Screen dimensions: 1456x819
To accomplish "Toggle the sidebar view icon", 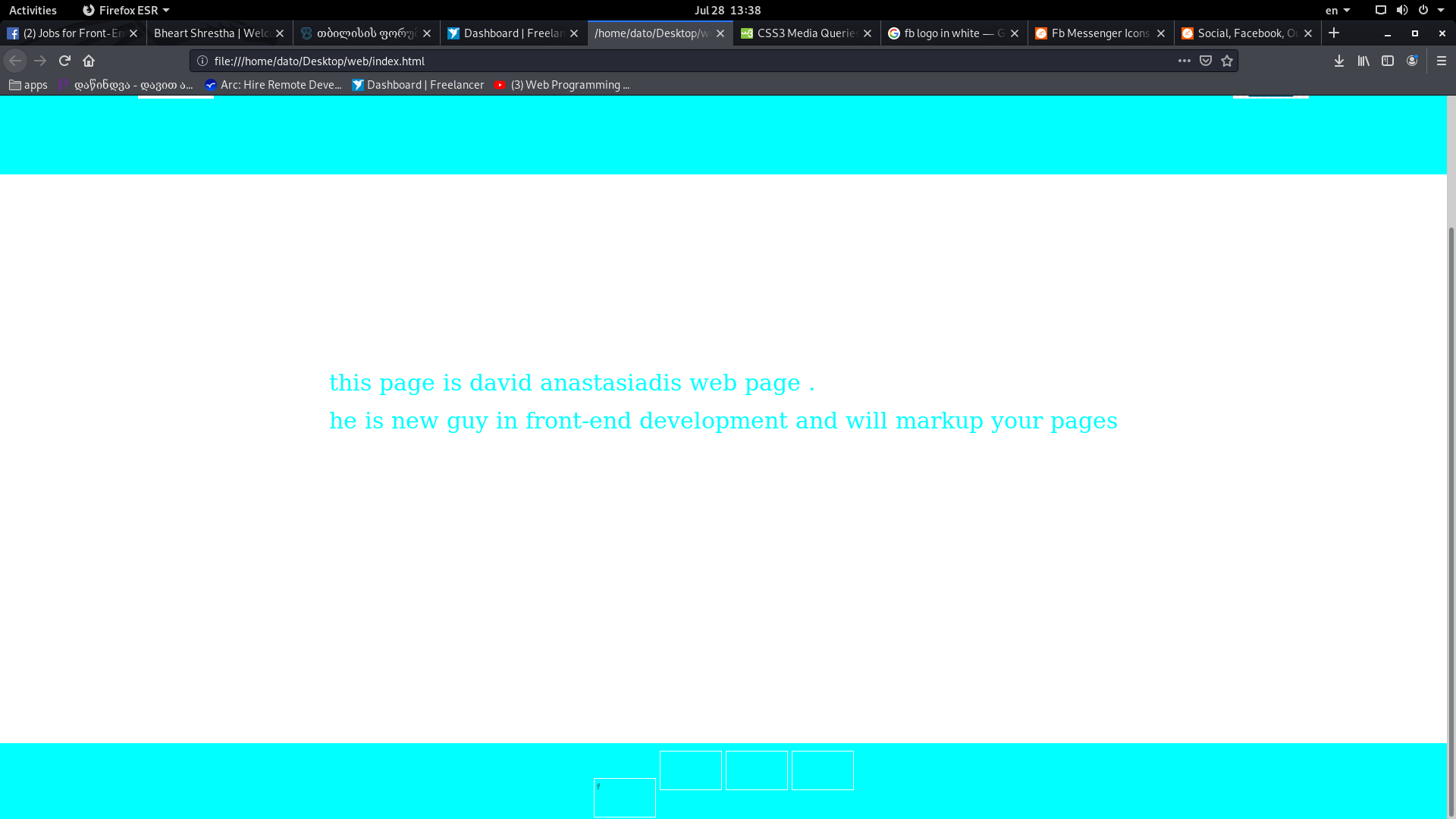I will pos(1388,61).
